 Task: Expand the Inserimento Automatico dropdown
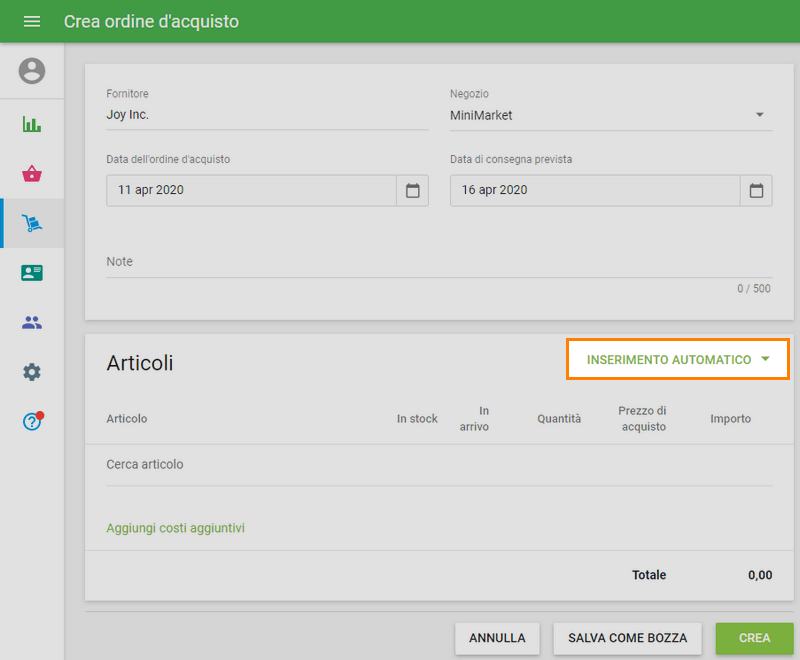click(678, 359)
